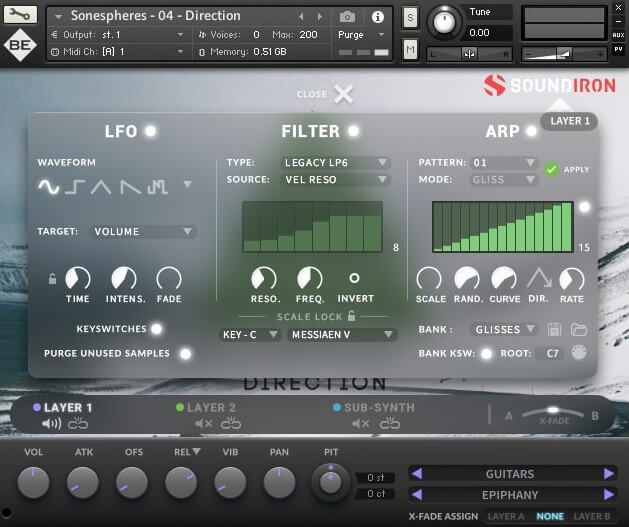Select previous EPIPHANY sound arrow
The height and width of the screenshot is (527, 629).
coord(417,495)
